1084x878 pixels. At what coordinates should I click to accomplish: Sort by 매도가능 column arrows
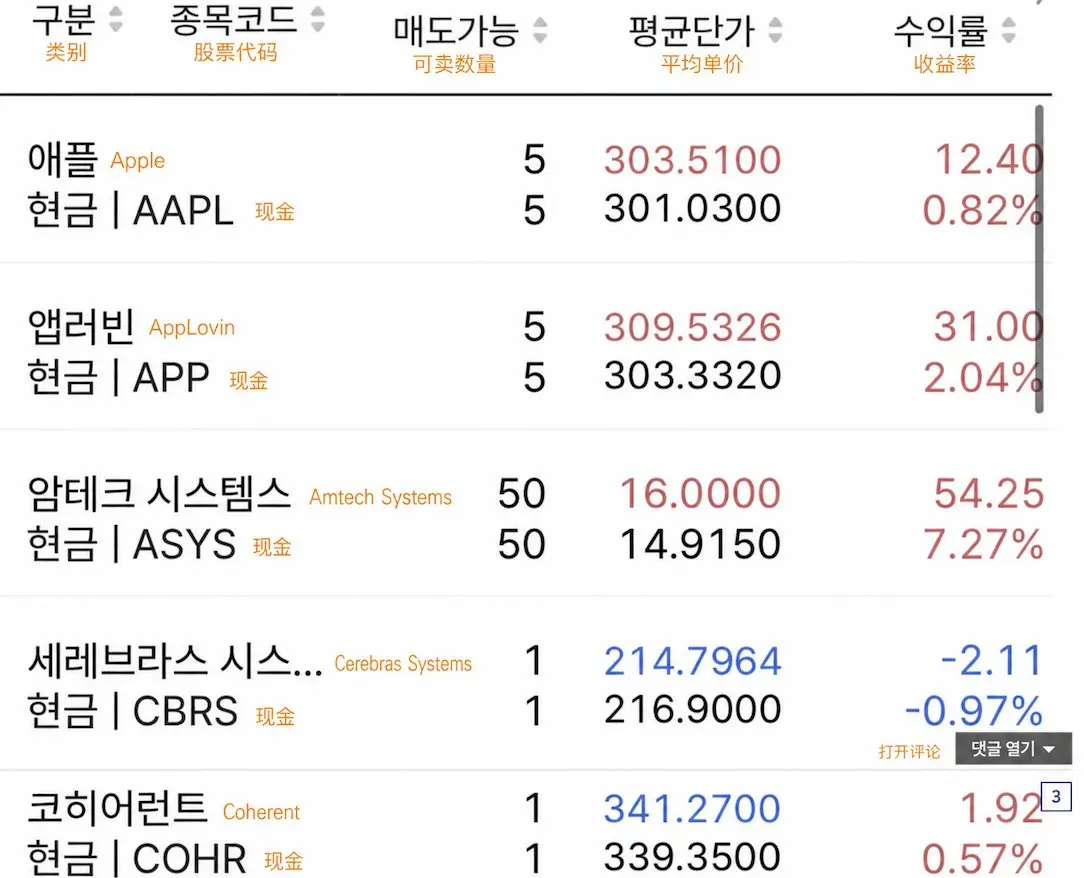pyautogui.click(x=540, y=30)
